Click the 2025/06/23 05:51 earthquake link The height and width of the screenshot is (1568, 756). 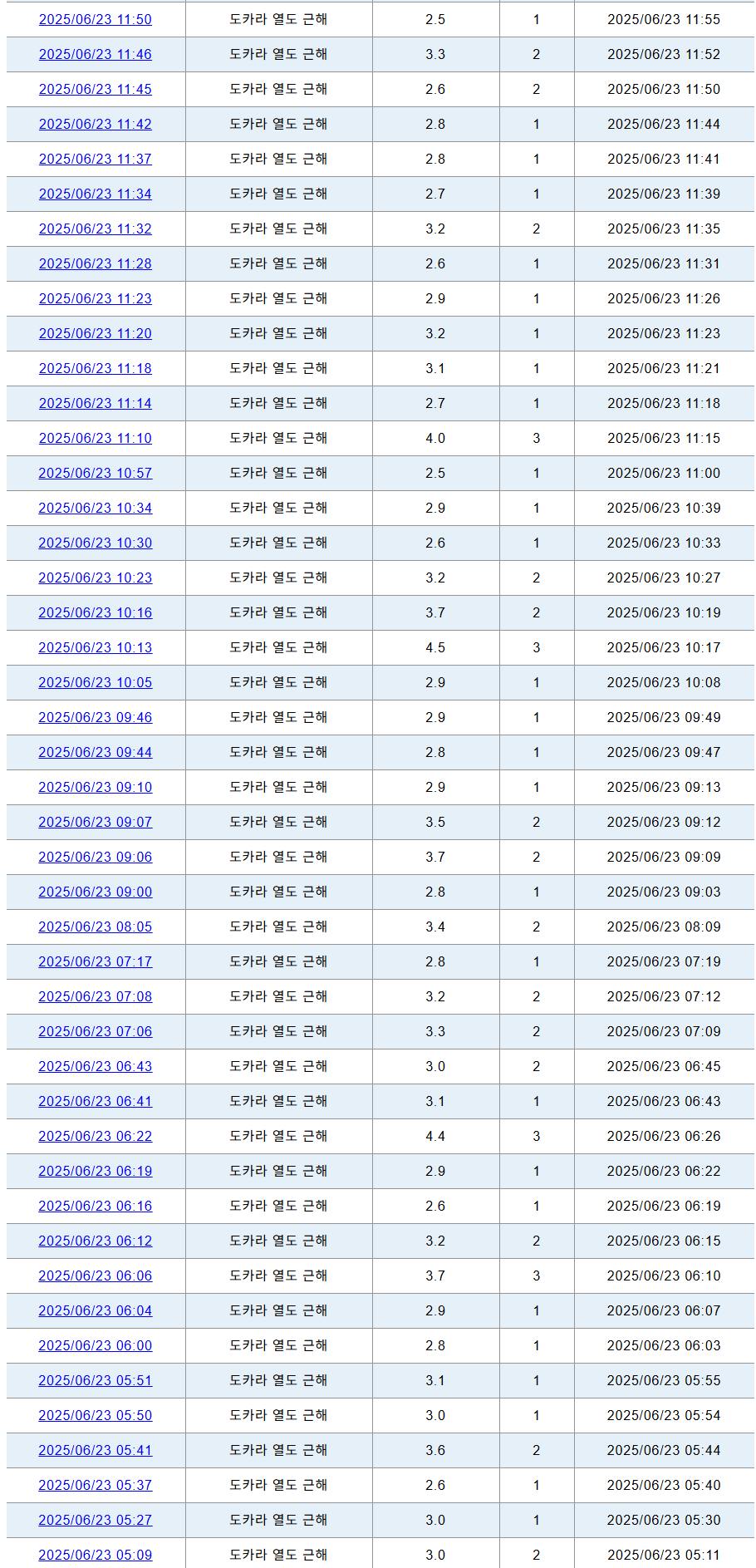tap(96, 1380)
